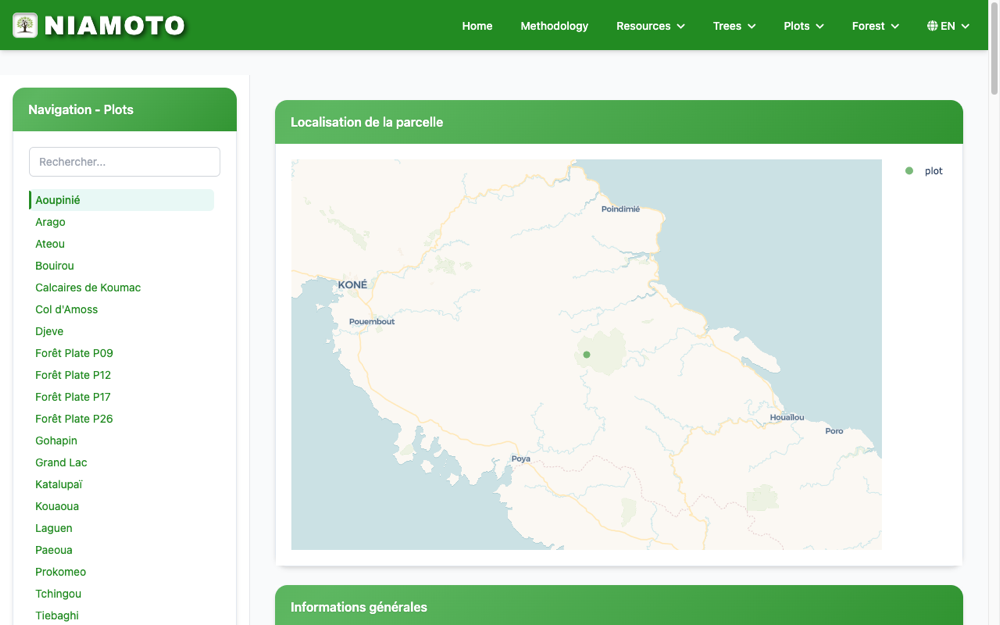Image resolution: width=1000 pixels, height=625 pixels.
Task: Go to the Home page
Action: click(x=477, y=26)
